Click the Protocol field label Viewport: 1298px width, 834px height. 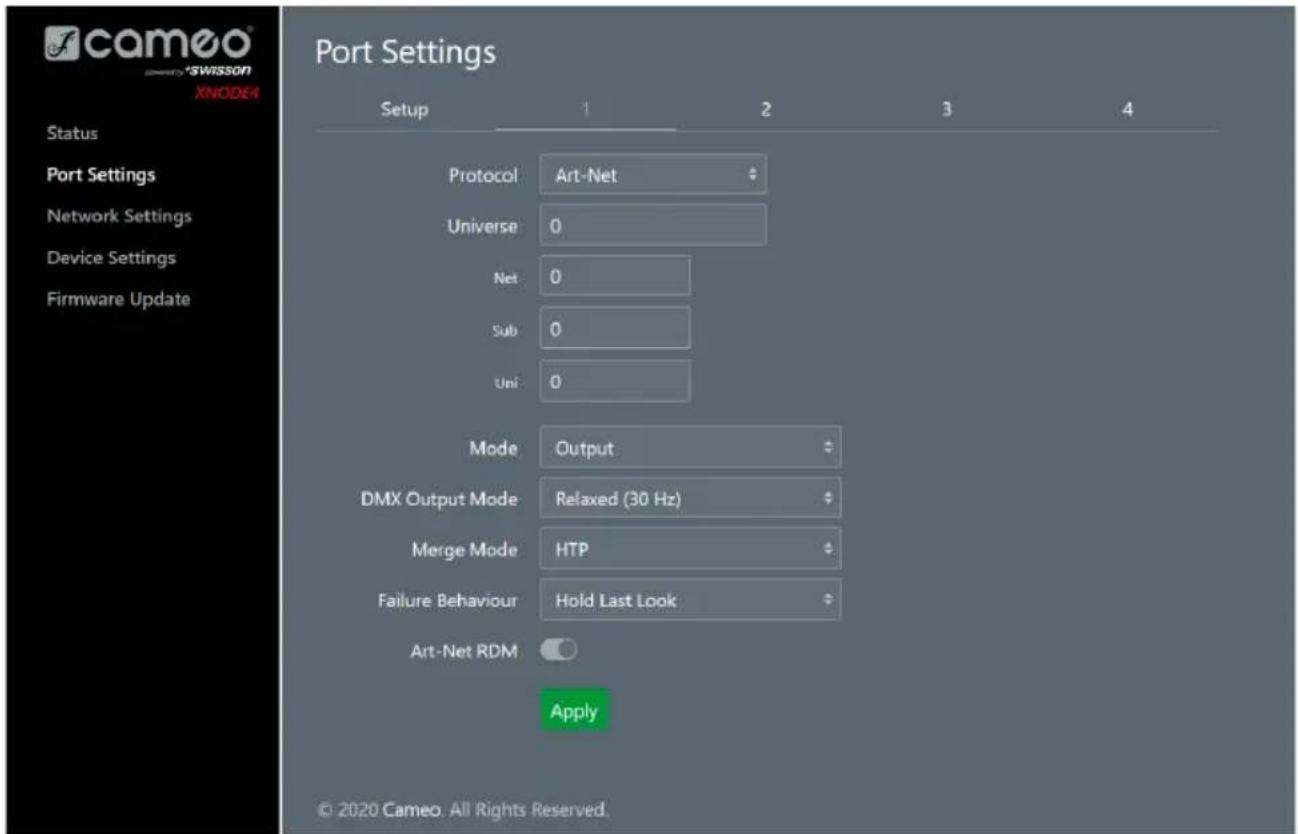482,175
